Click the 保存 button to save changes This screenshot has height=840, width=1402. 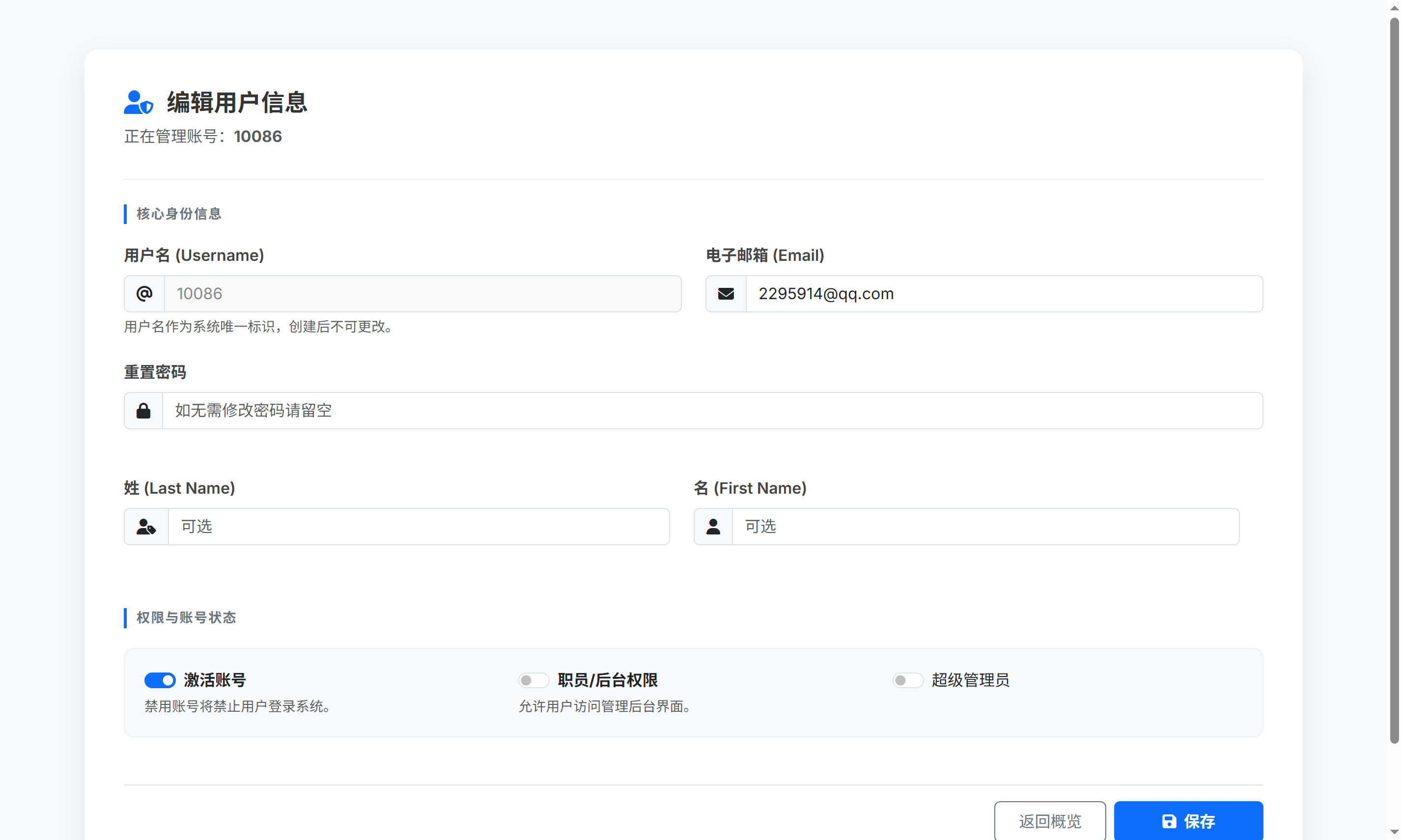pyautogui.click(x=1188, y=821)
